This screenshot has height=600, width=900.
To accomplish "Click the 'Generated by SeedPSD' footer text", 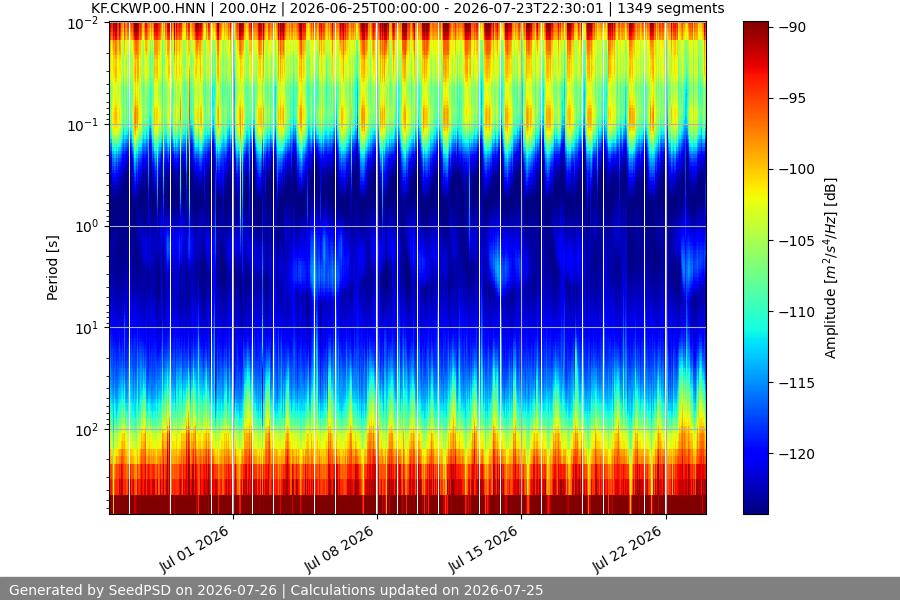I will 276,590.
